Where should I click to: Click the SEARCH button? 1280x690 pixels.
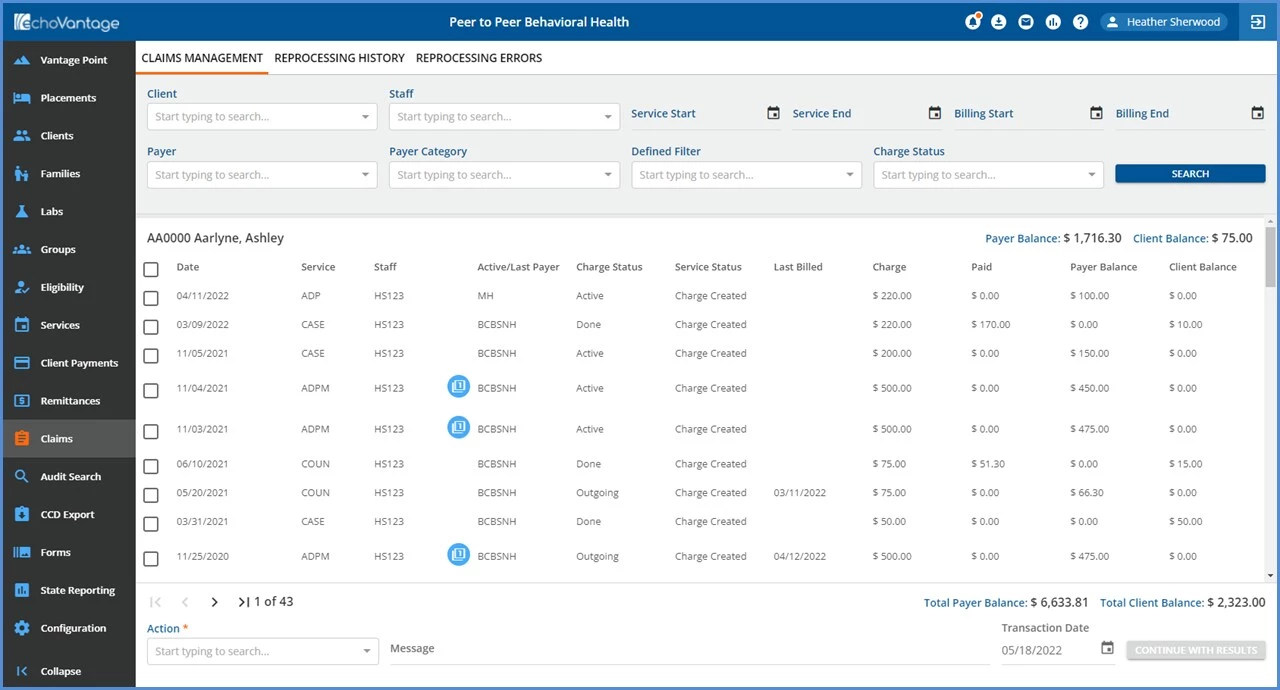[1190, 174]
